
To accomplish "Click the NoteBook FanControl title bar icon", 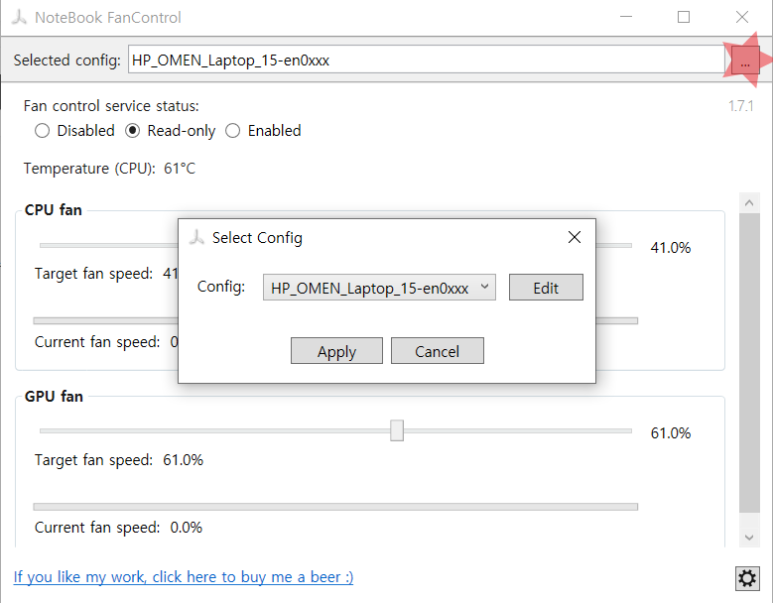I will [x=19, y=17].
